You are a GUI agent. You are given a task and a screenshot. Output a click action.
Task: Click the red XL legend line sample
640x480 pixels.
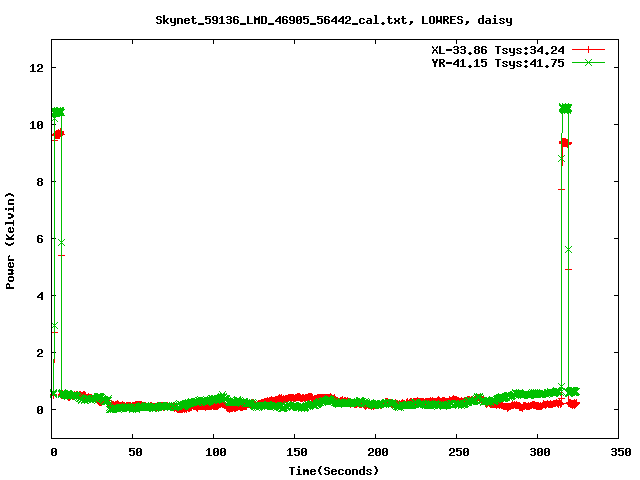[588, 50]
